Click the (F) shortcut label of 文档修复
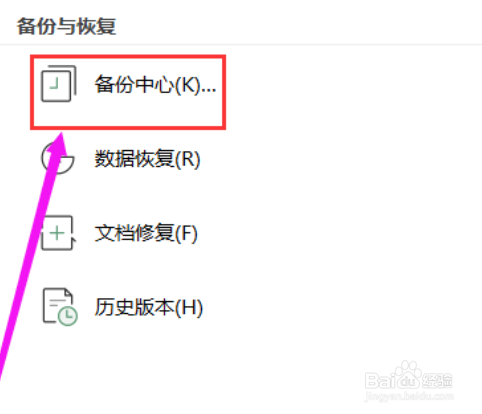482x414 pixels. pos(186,233)
